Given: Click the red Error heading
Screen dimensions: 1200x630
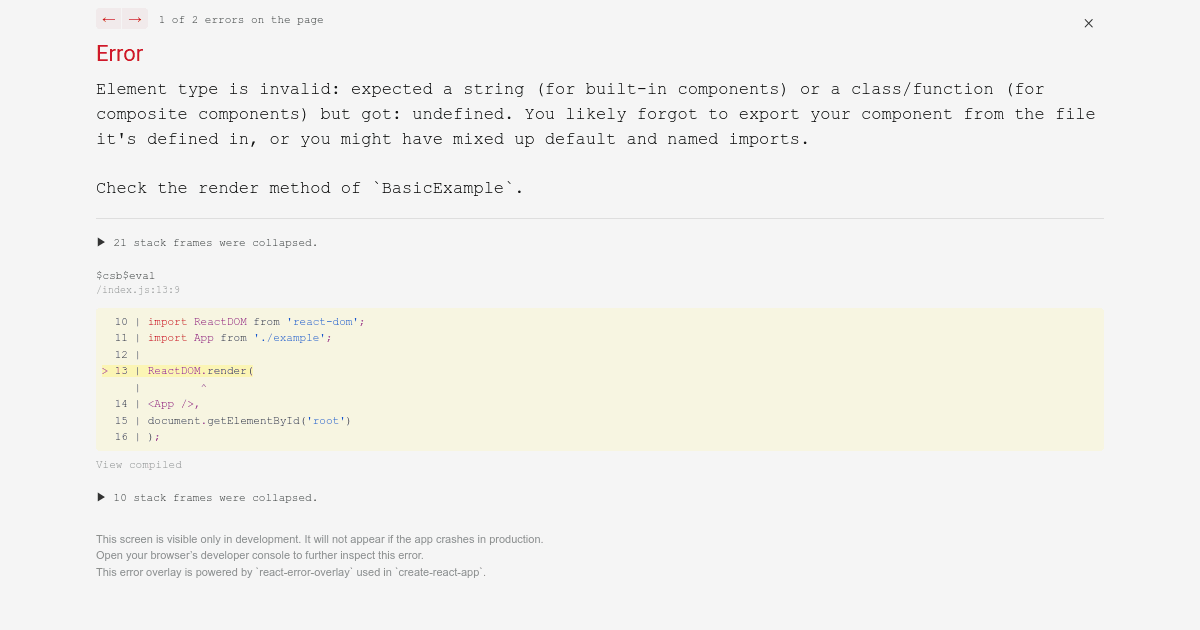Looking at the screenshot, I should [119, 54].
